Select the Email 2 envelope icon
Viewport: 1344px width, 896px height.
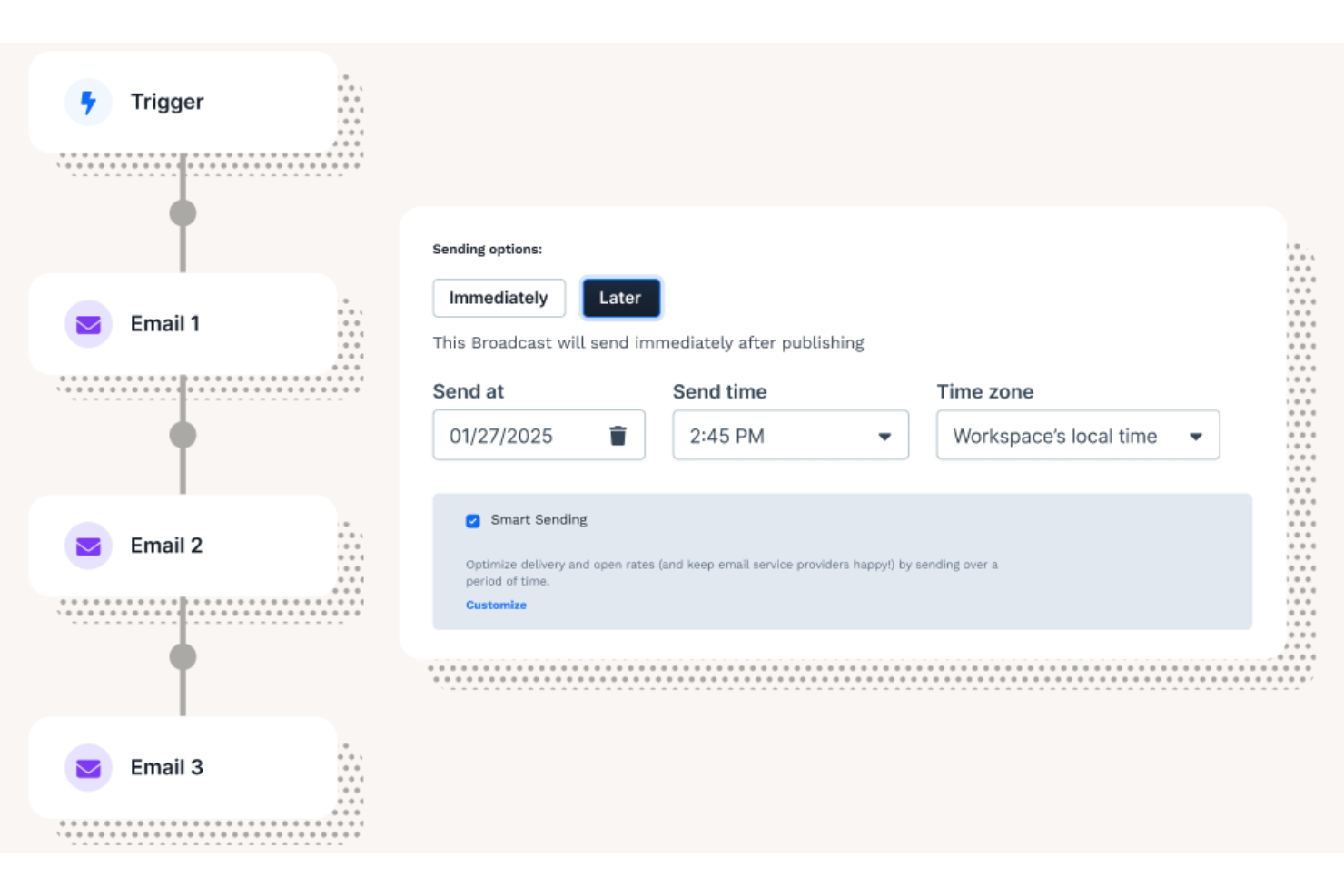88,546
